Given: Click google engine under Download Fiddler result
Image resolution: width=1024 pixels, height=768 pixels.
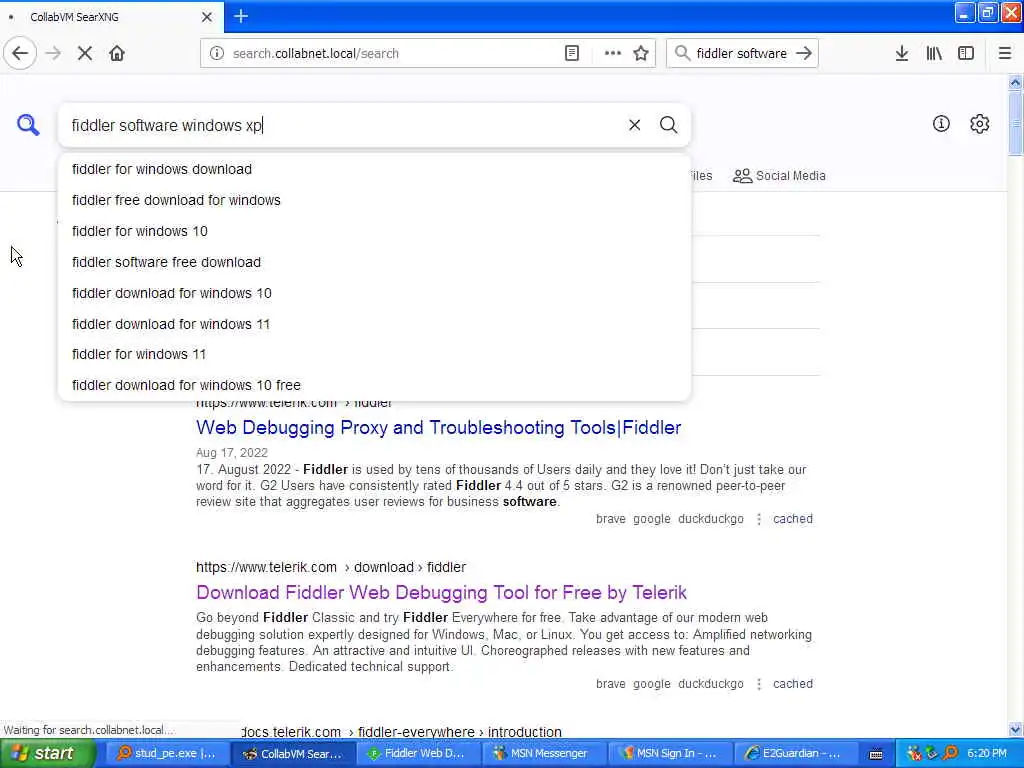Looking at the screenshot, I should point(651,684).
